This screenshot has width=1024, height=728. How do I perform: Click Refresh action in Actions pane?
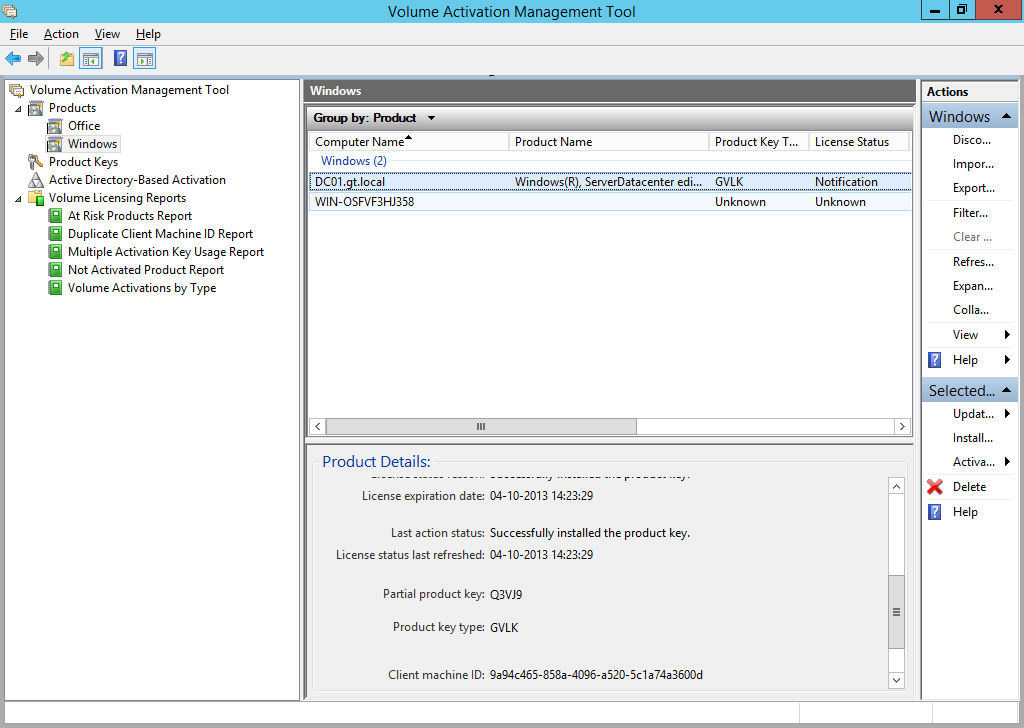pyautogui.click(x=973, y=262)
